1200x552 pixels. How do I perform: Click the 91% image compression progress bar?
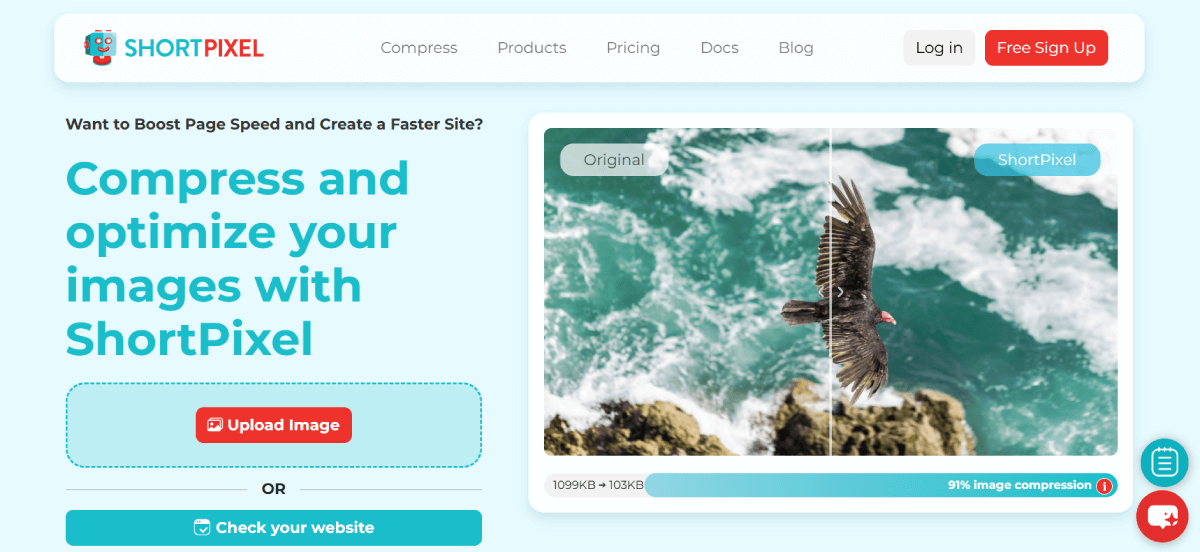(x=881, y=485)
